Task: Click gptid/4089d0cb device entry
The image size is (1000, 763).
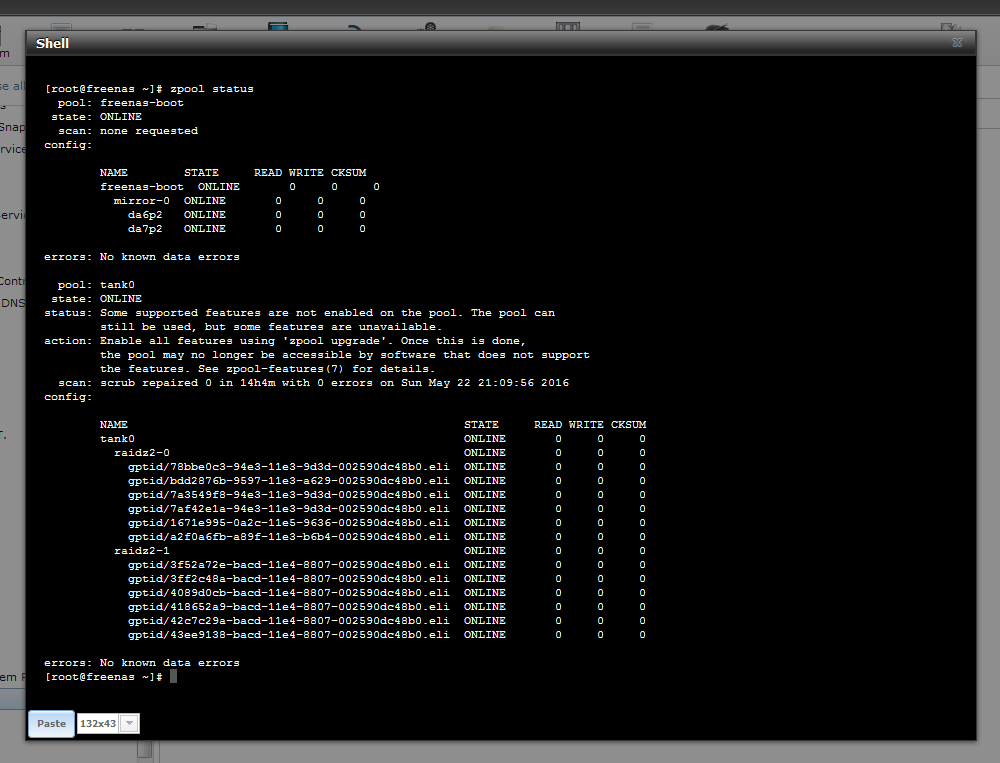Action: 288,593
